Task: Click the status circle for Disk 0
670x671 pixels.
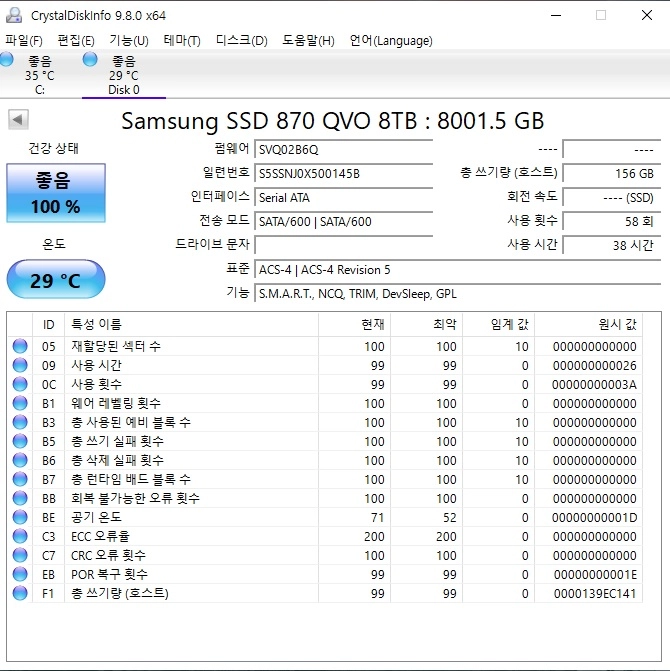Action: (x=90, y=59)
